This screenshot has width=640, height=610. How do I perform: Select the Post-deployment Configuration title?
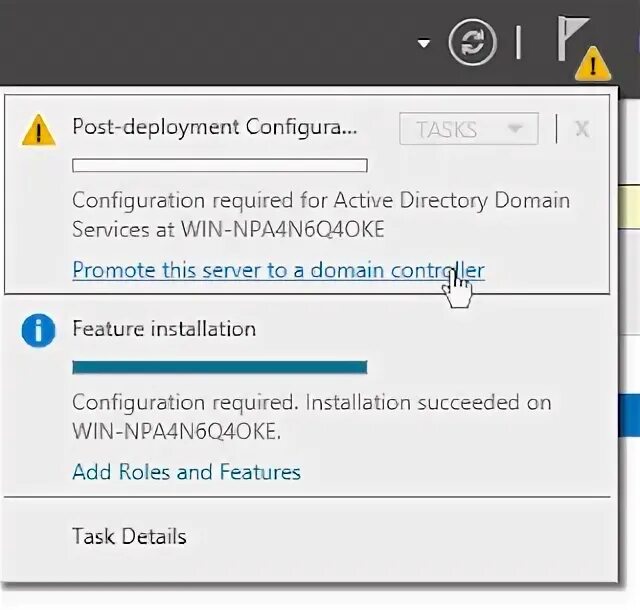point(214,128)
